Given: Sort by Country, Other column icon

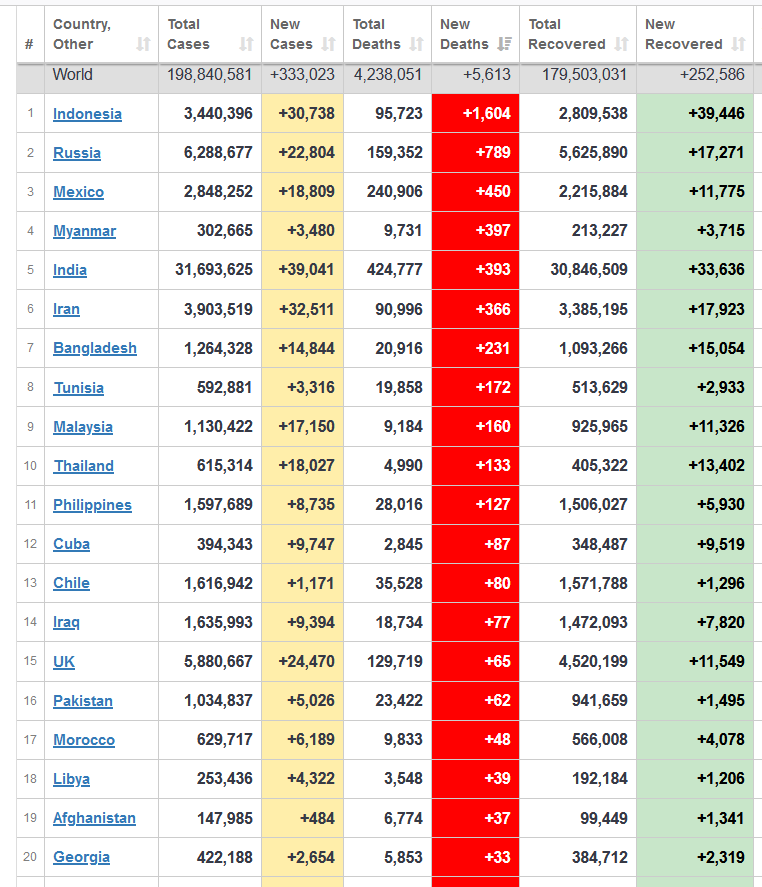Looking at the screenshot, I should 144,44.
